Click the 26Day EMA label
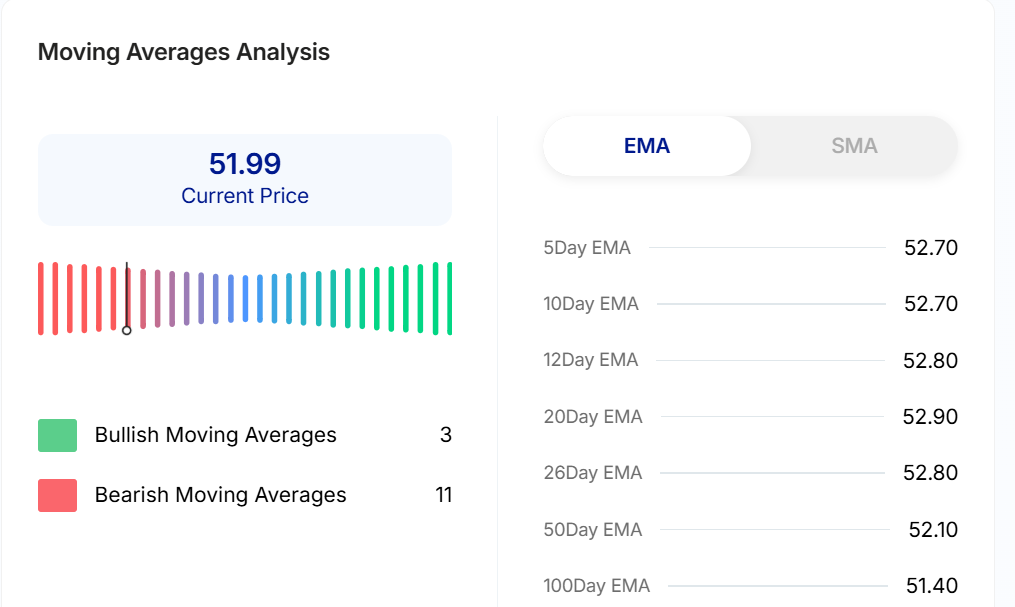Screen dimensions: 1015x607 coord(591,473)
